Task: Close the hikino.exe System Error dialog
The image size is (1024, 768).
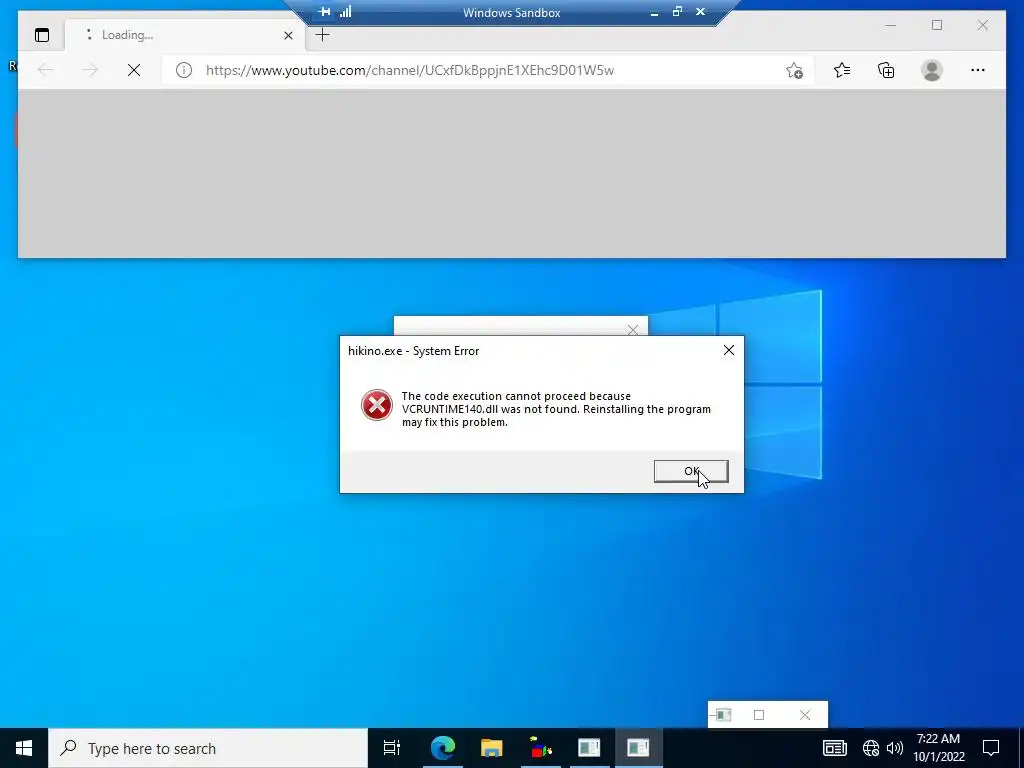Action: pos(729,351)
